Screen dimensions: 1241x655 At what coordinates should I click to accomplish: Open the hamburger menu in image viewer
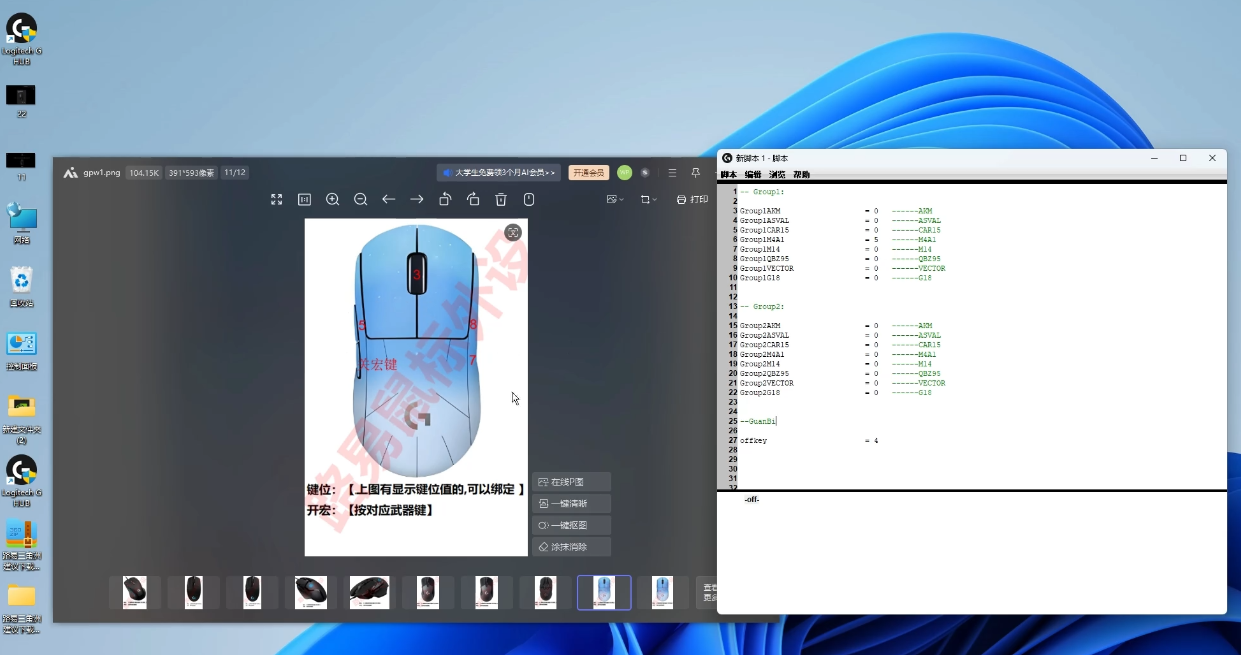pyautogui.click(x=672, y=173)
